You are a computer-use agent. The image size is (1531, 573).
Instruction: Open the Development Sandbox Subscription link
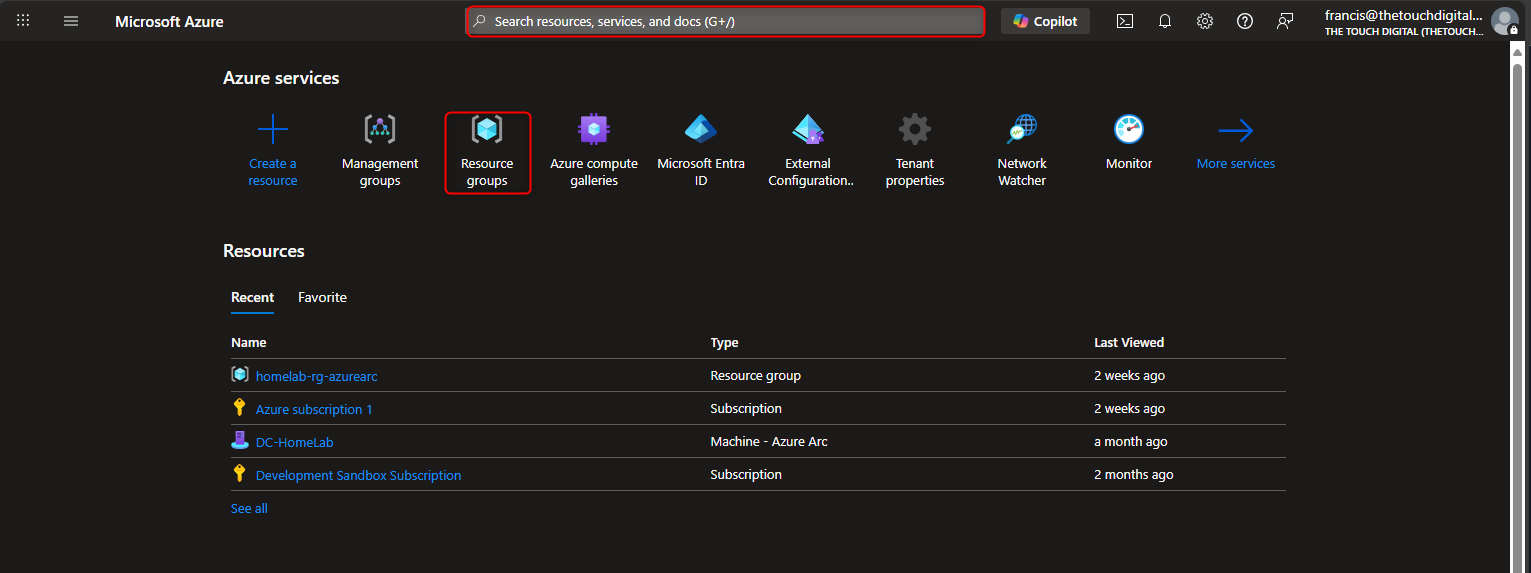tap(358, 475)
